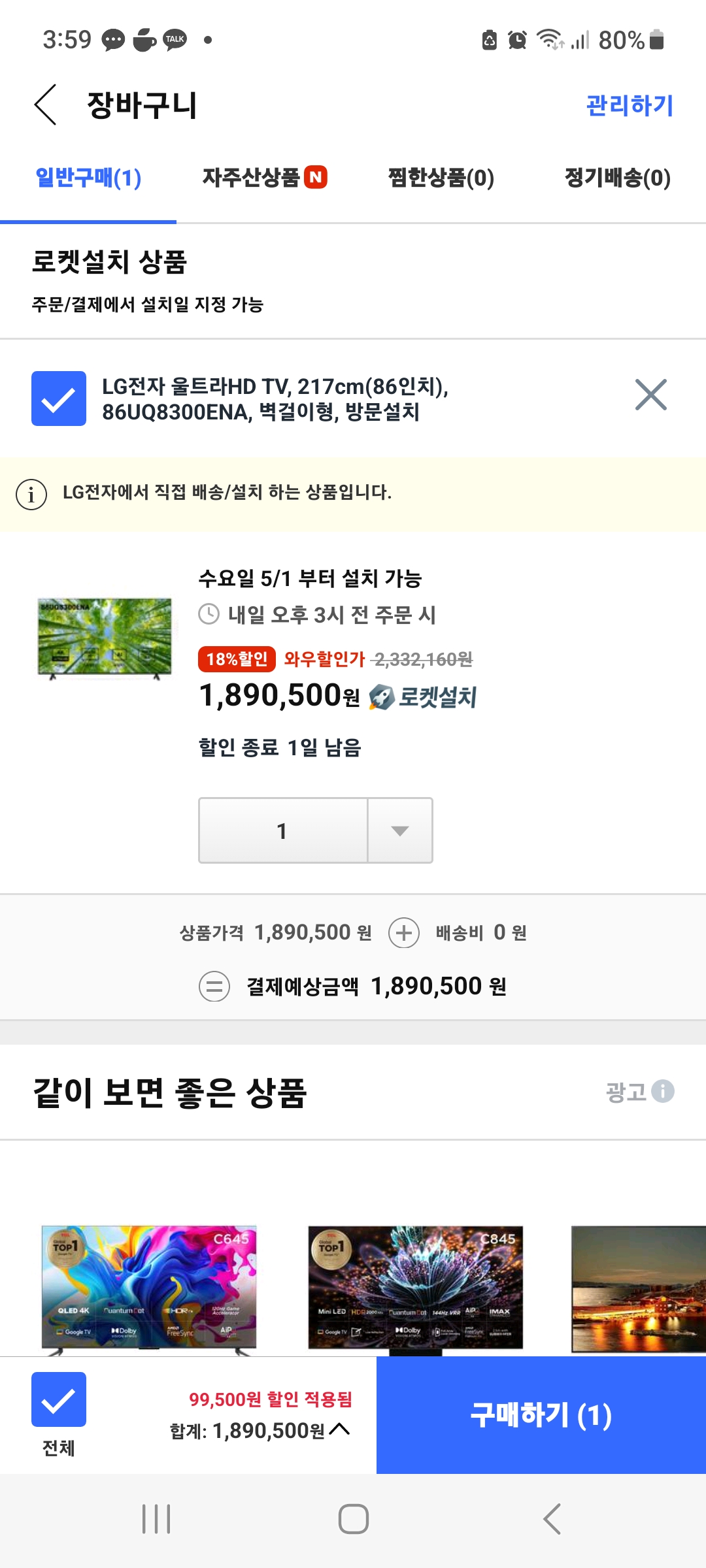The image size is (706, 1568).
Task: Remove the LG TV with the X icon
Action: 650,395
